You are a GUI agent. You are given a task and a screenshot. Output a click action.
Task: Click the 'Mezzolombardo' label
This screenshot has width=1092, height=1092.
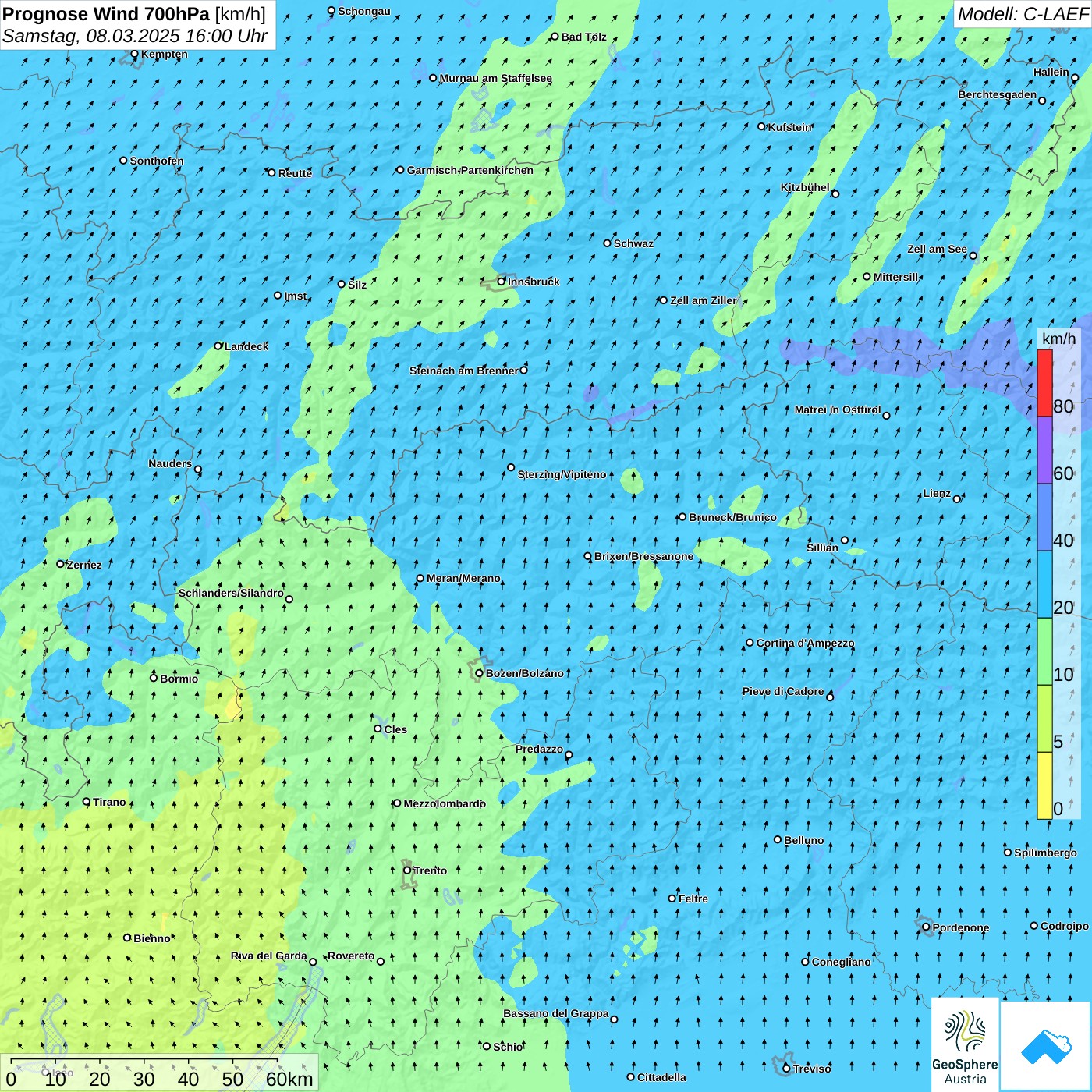(x=445, y=803)
